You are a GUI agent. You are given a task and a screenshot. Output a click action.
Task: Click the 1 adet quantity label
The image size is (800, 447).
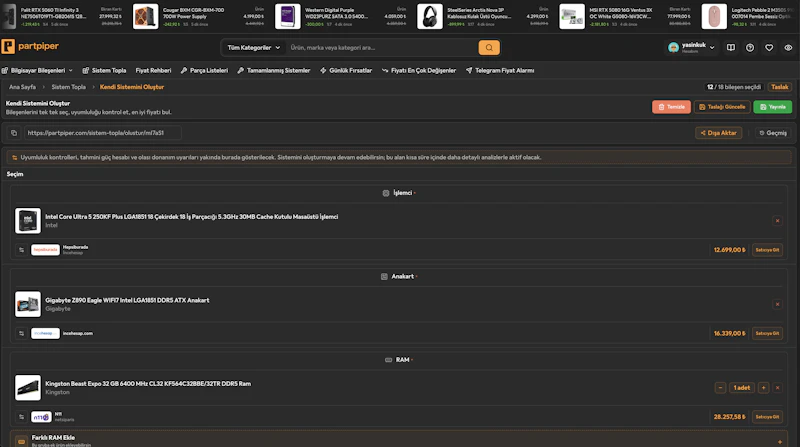coord(741,388)
